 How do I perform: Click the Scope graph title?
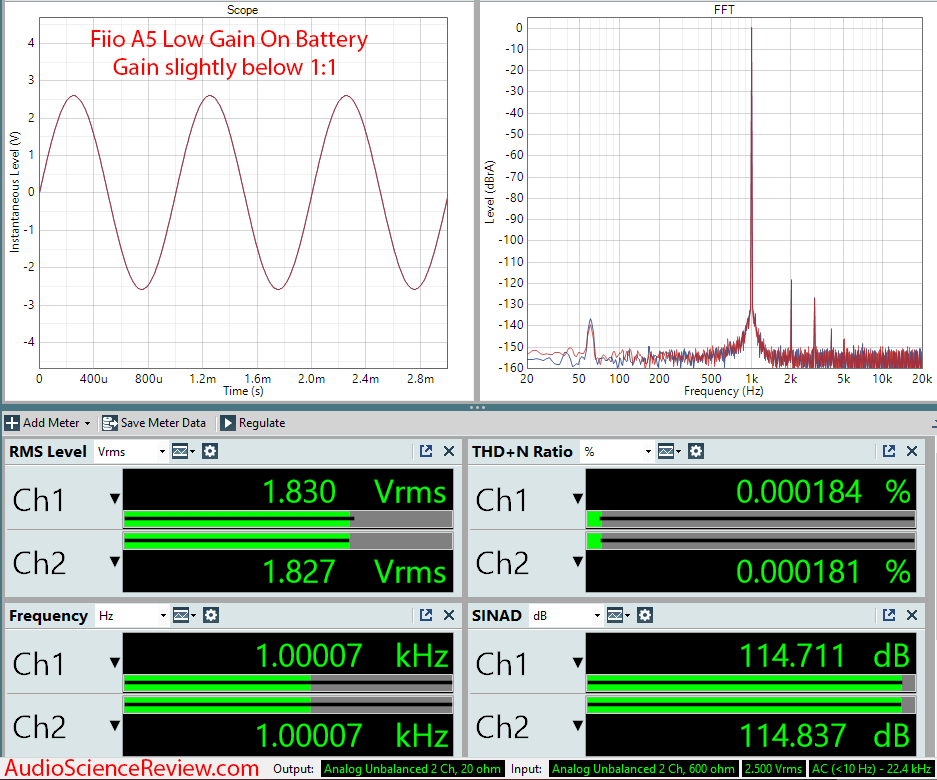coord(242,10)
